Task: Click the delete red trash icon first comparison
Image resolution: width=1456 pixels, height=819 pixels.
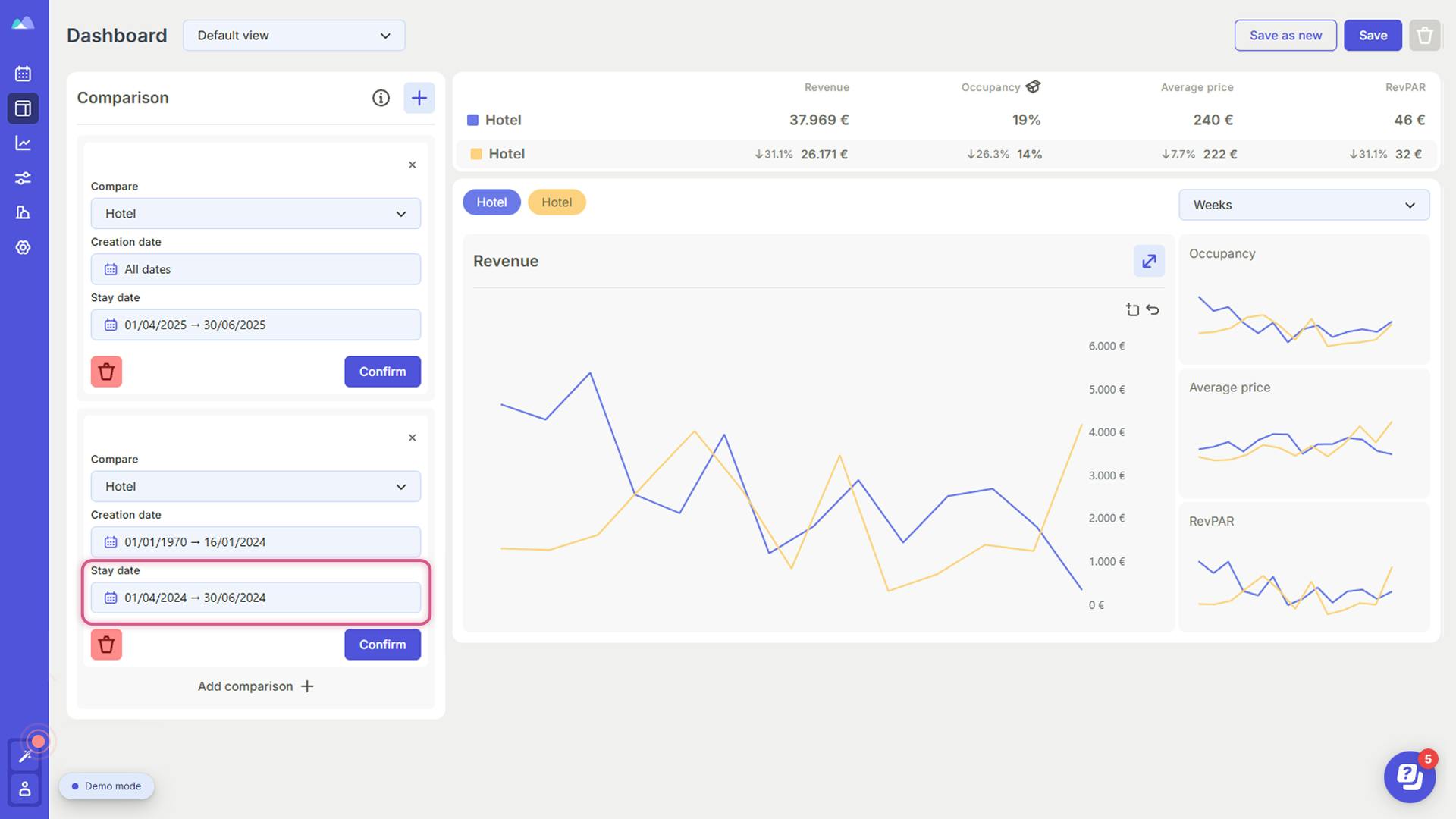Action: click(x=106, y=371)
